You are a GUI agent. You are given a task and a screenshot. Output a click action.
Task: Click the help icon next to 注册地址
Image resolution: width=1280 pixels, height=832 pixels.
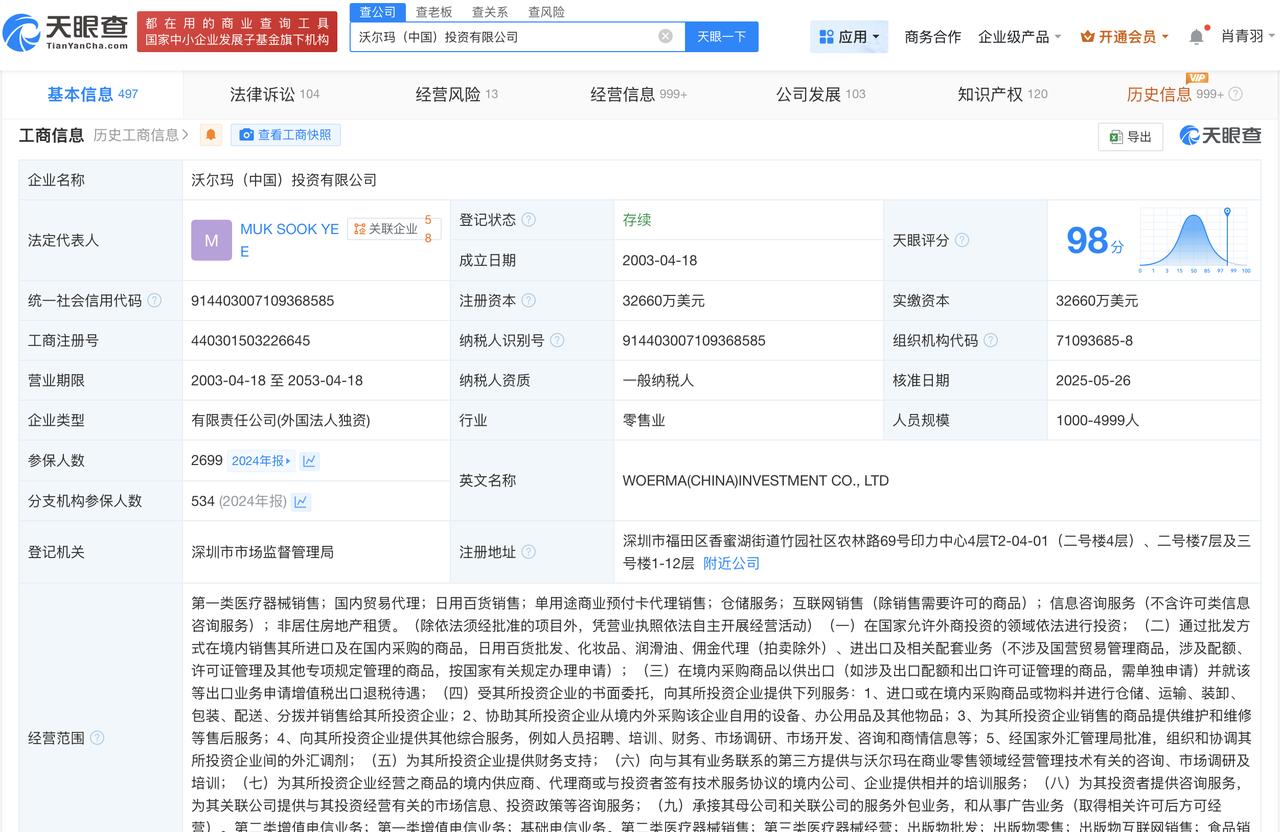[x=528, y=552]
